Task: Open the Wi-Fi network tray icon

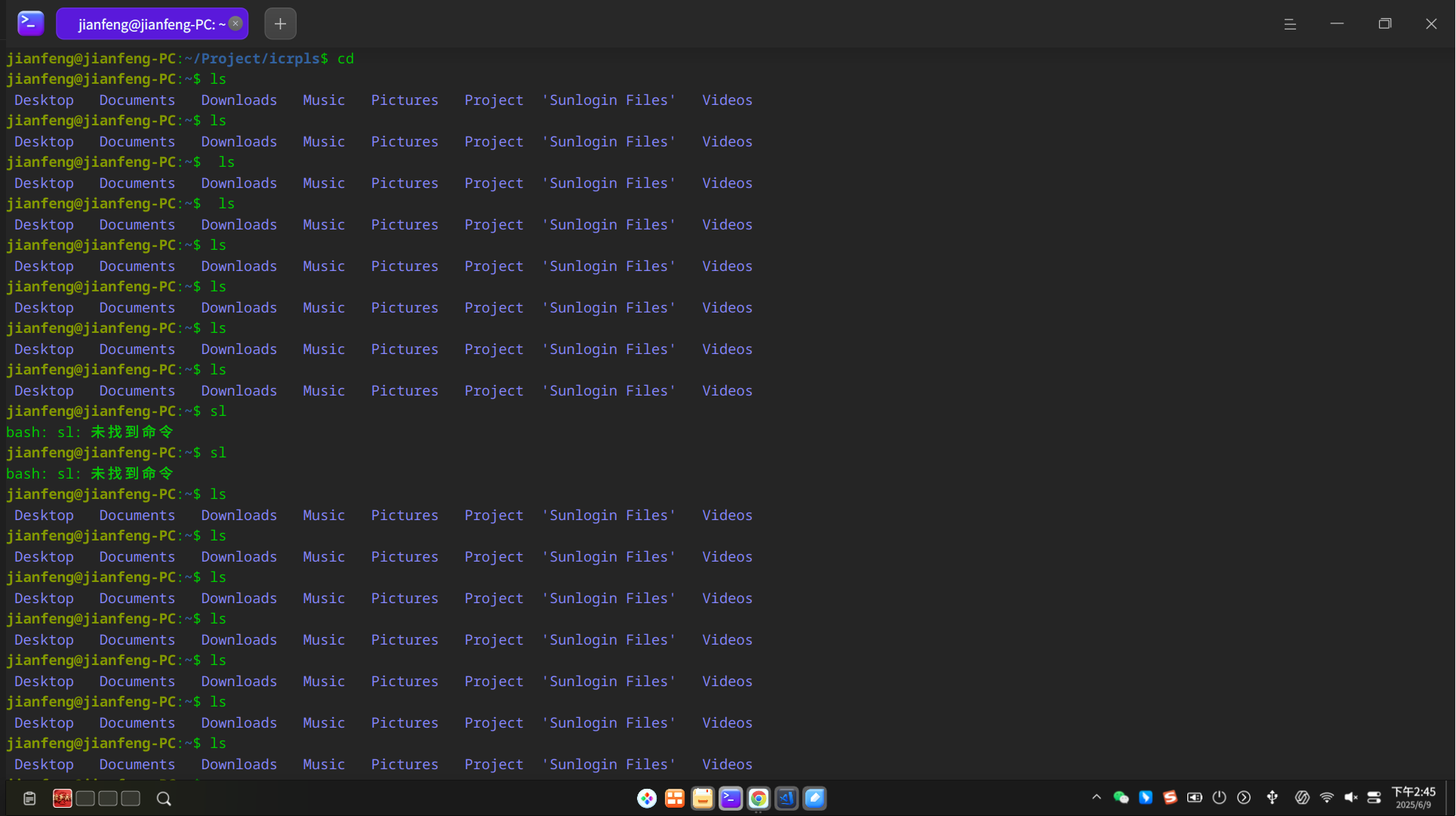Action: (1326, 798)
